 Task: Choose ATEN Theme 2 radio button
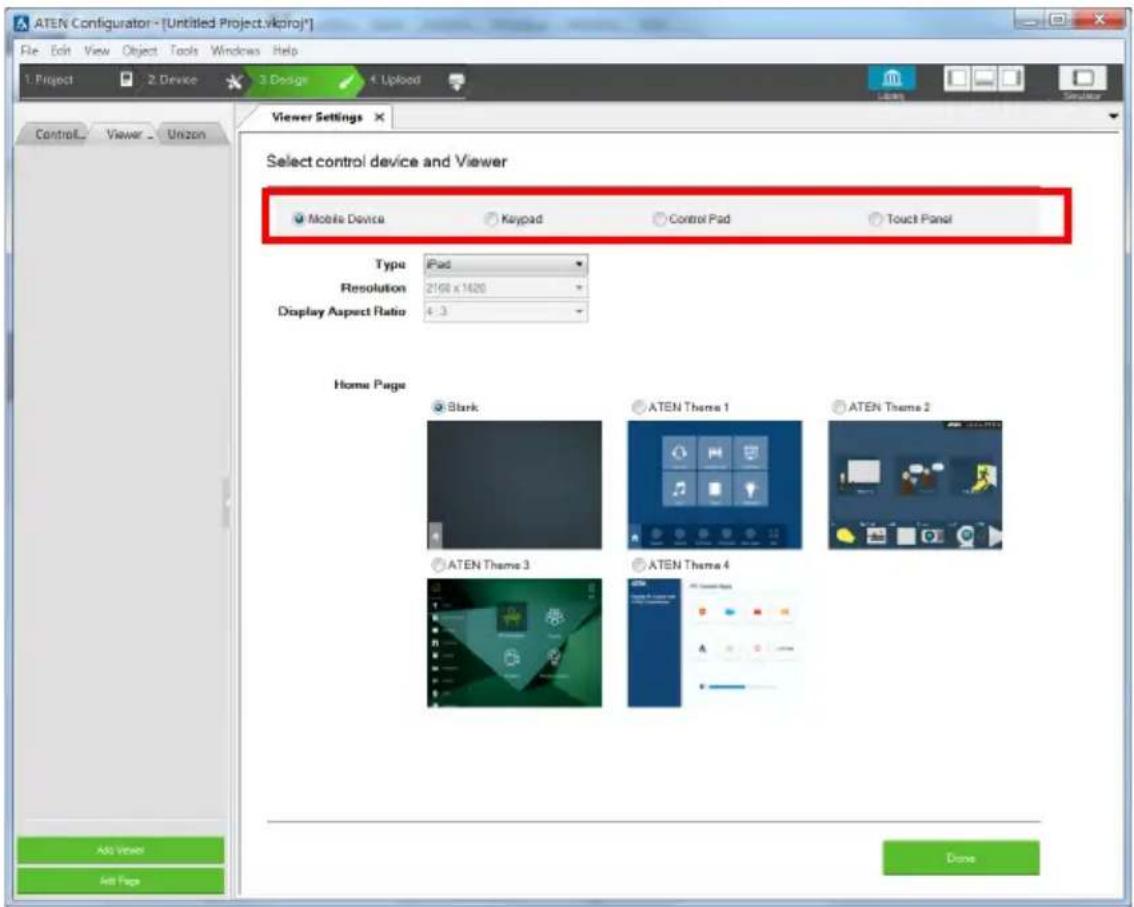pyautogui.click(x=838, y=407)
